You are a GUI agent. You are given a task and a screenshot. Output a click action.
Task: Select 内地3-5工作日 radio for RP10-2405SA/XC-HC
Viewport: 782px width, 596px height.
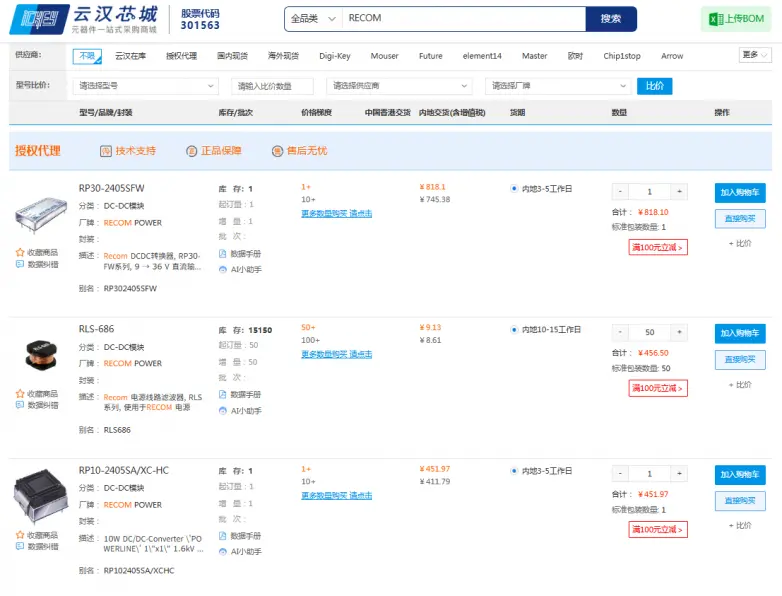514,471
